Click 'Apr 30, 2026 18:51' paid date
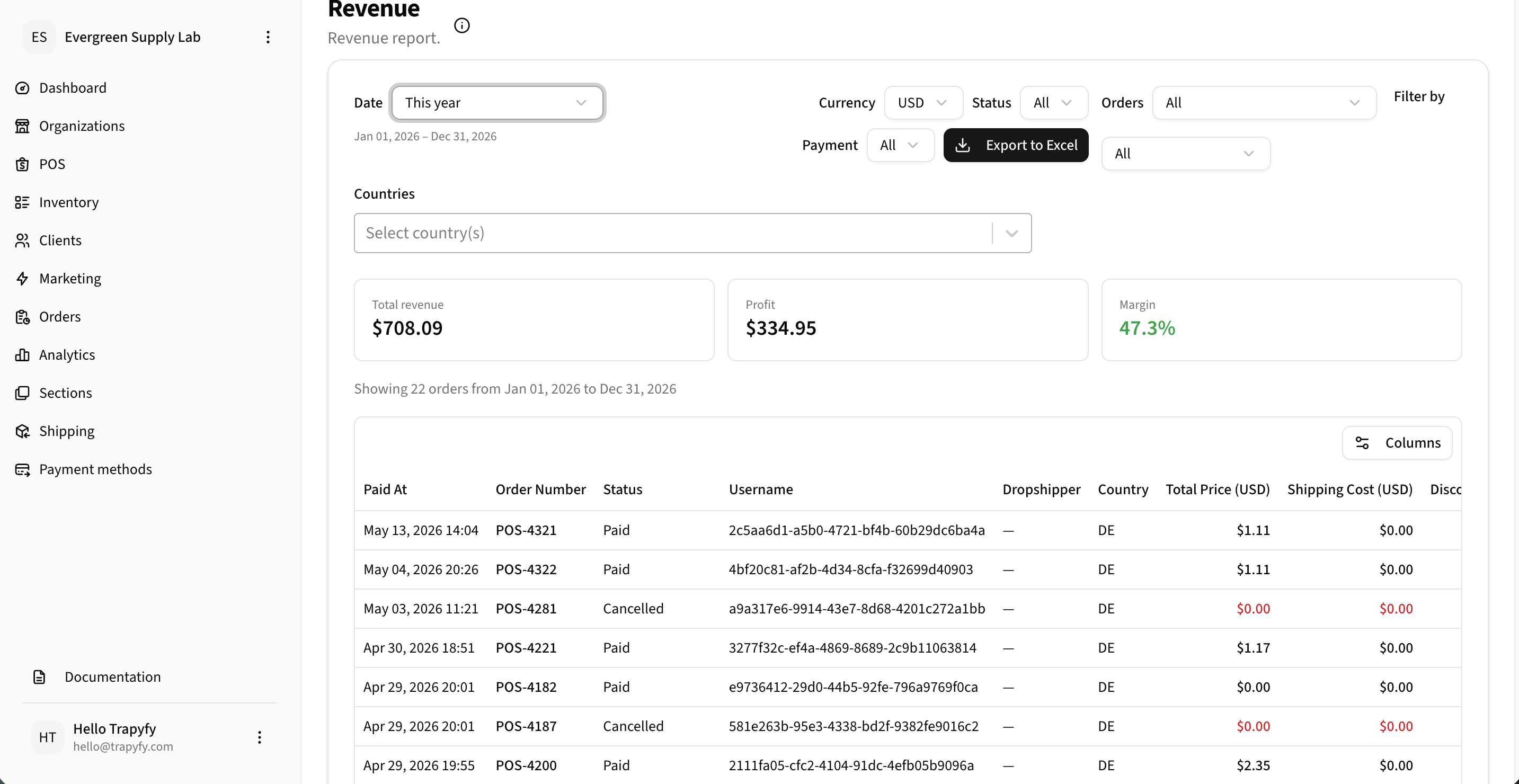This screenshot has height=784, width=1519. [x=419, y=648]
